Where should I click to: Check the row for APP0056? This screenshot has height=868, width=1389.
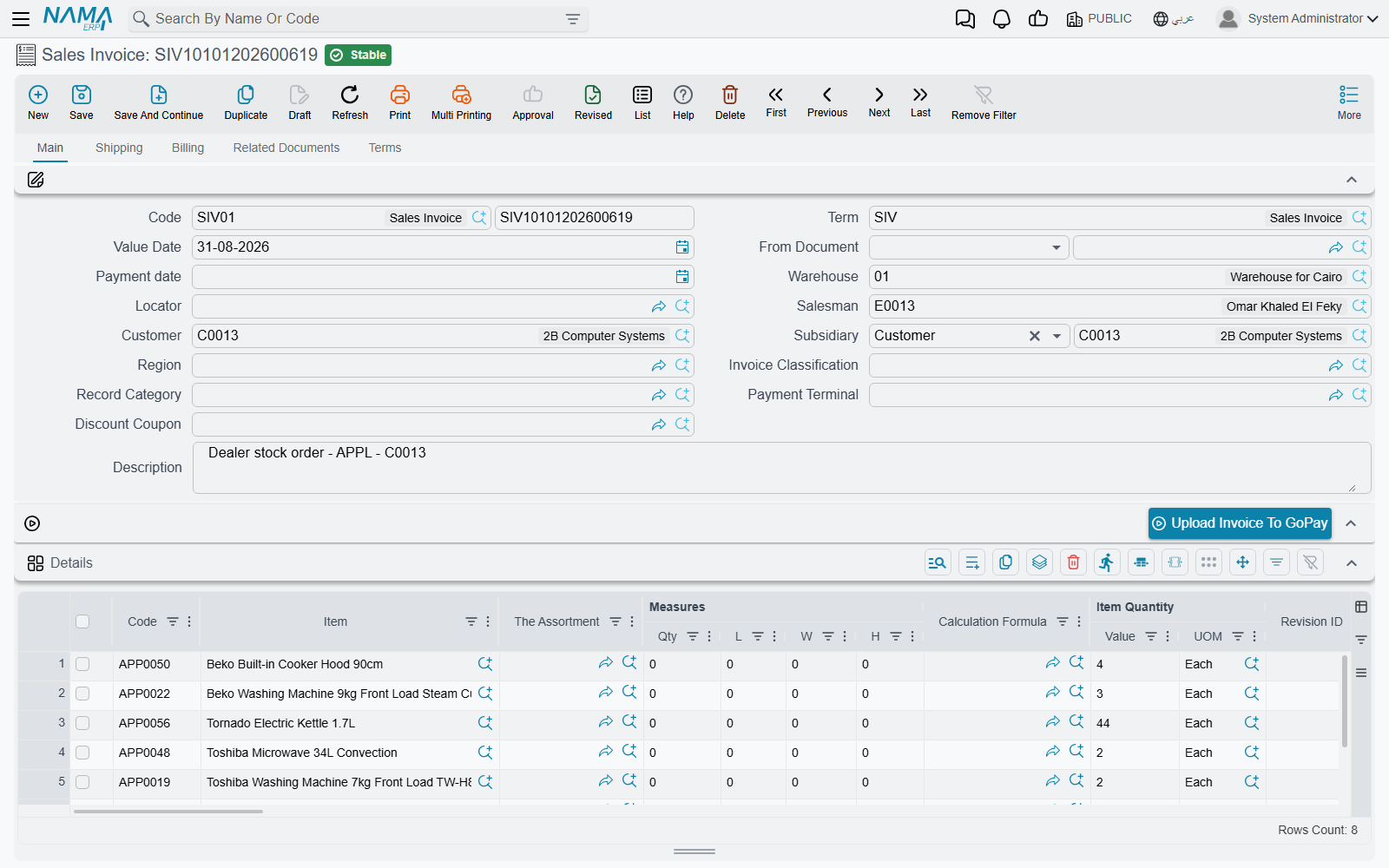pyautogui.click(x=82, y=723)
